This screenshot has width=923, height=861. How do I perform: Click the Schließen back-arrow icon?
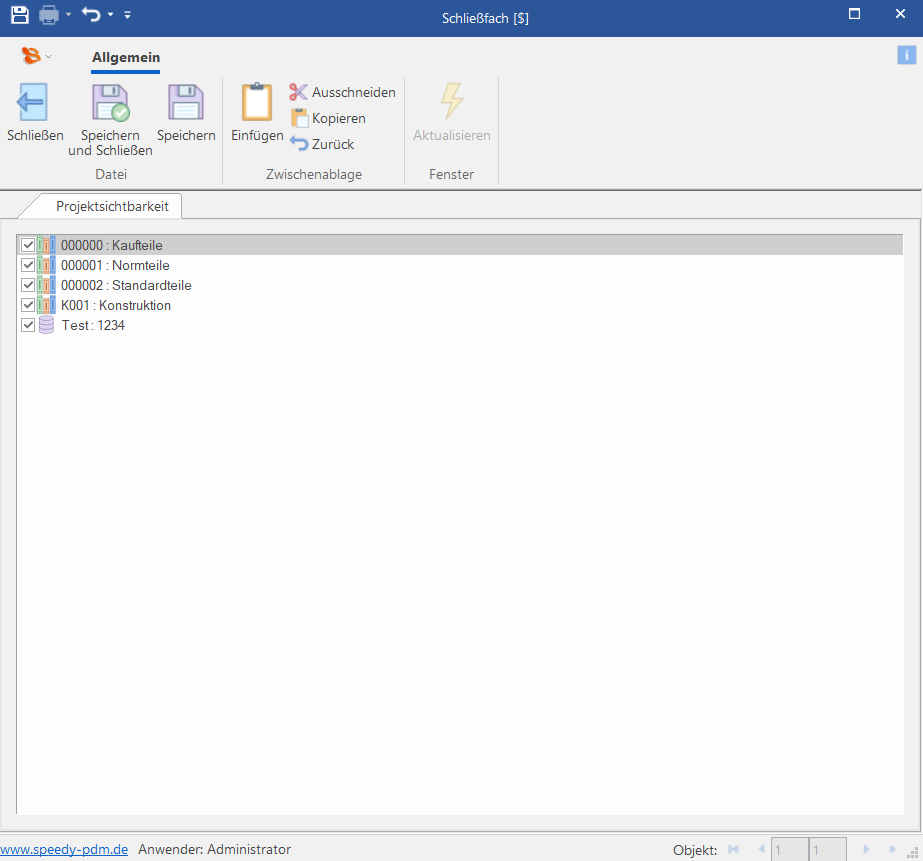[34, 104]
